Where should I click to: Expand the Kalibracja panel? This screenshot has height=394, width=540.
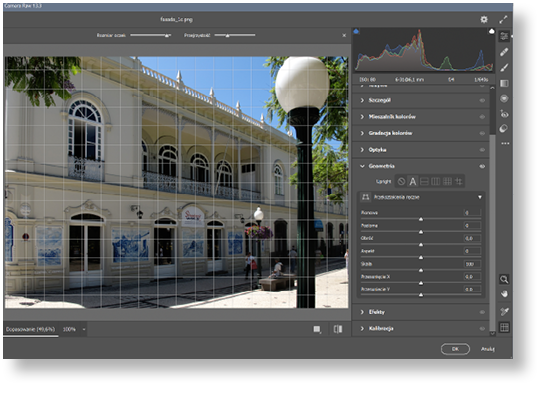[x=362, y=329]
